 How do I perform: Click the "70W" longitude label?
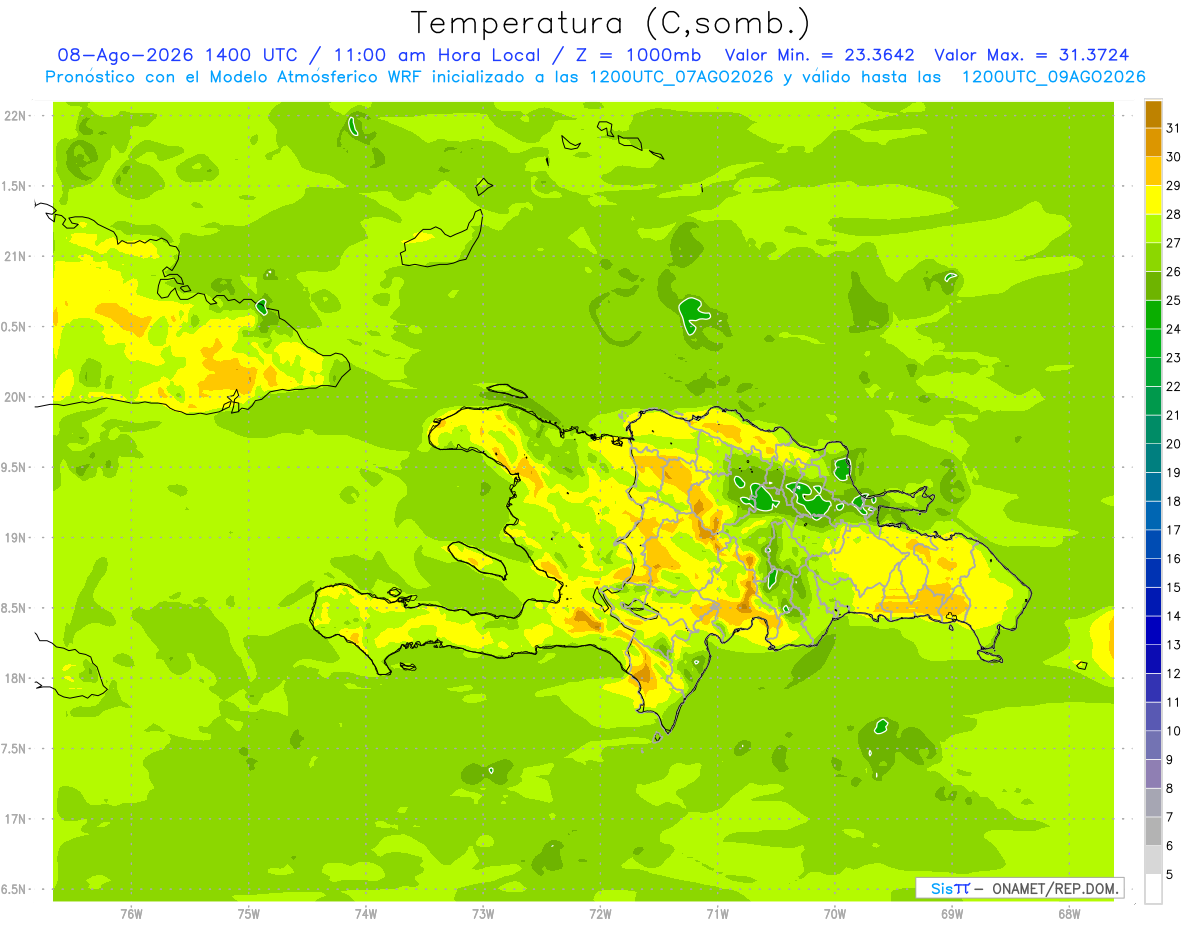click(x=835, y=914)
